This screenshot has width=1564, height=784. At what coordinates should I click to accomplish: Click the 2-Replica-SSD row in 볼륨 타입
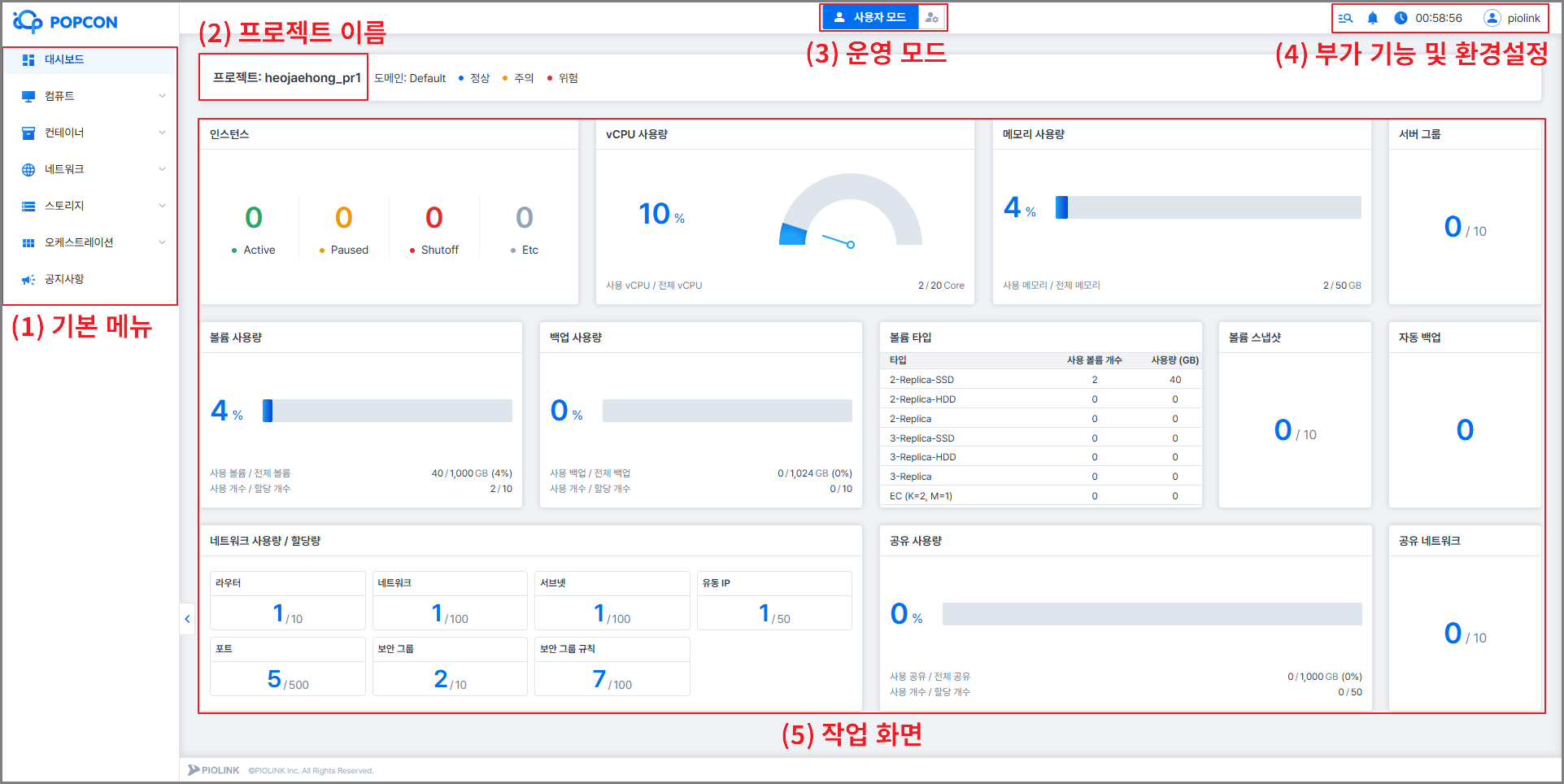click(x=1041, y=380)
